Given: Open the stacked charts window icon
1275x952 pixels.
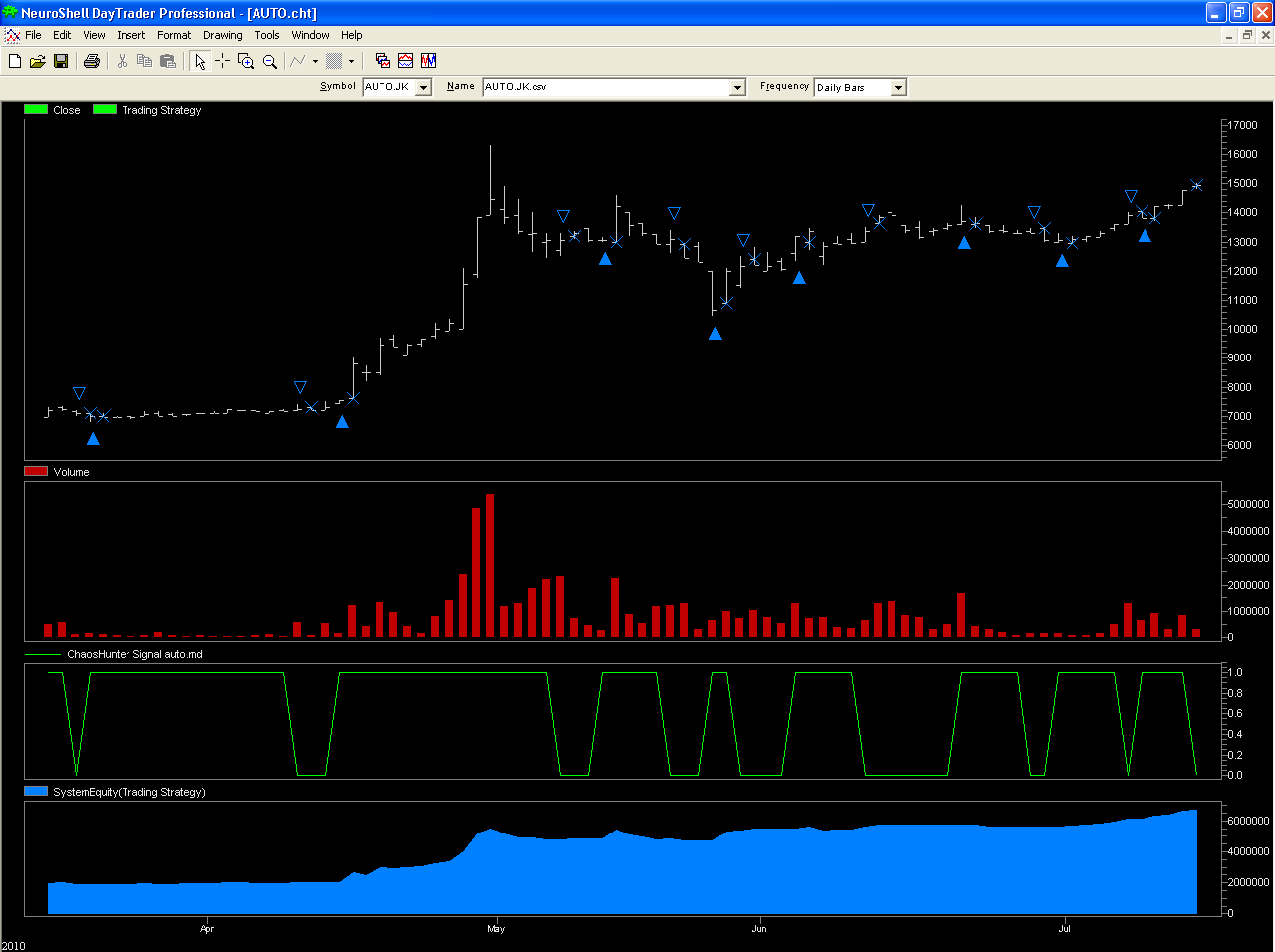Looking at the screenshot, I should pyautogui.click(x=382, y=61).
